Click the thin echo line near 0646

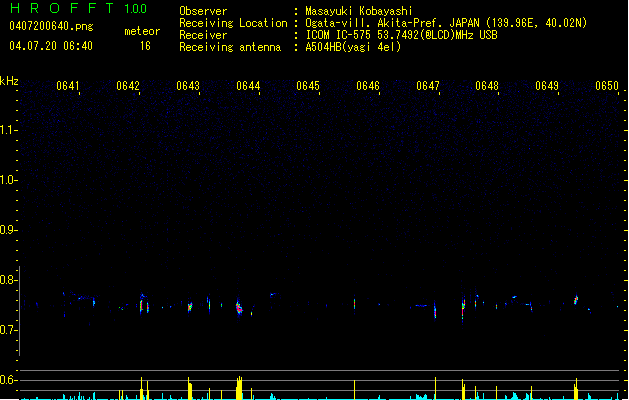tap(354, 303)
